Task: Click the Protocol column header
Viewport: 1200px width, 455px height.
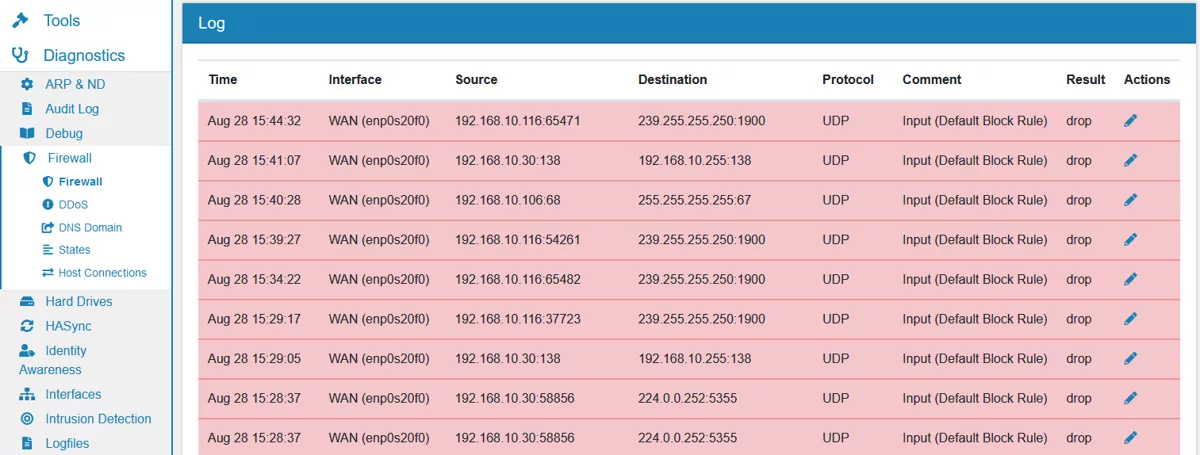Action: coord(848,80)
